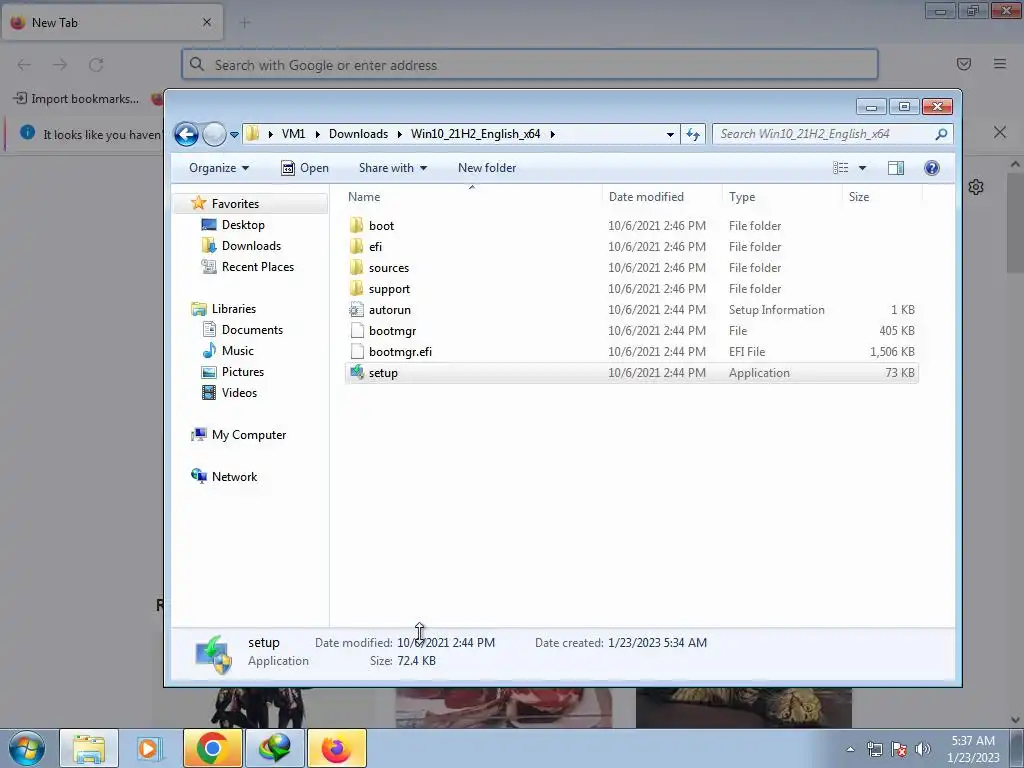Image resolution: width=1024 pixels, height=768 pixels.
Task: Refresh the folder via address bar refresh icon
Action: click(x=693, y=135)
